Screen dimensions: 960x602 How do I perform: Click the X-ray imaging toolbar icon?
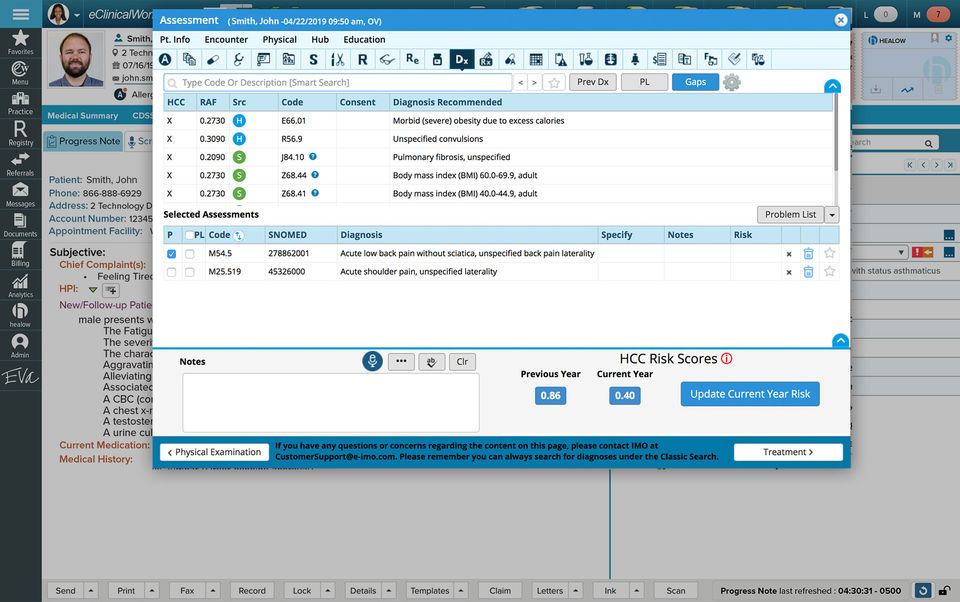[610, 59]
